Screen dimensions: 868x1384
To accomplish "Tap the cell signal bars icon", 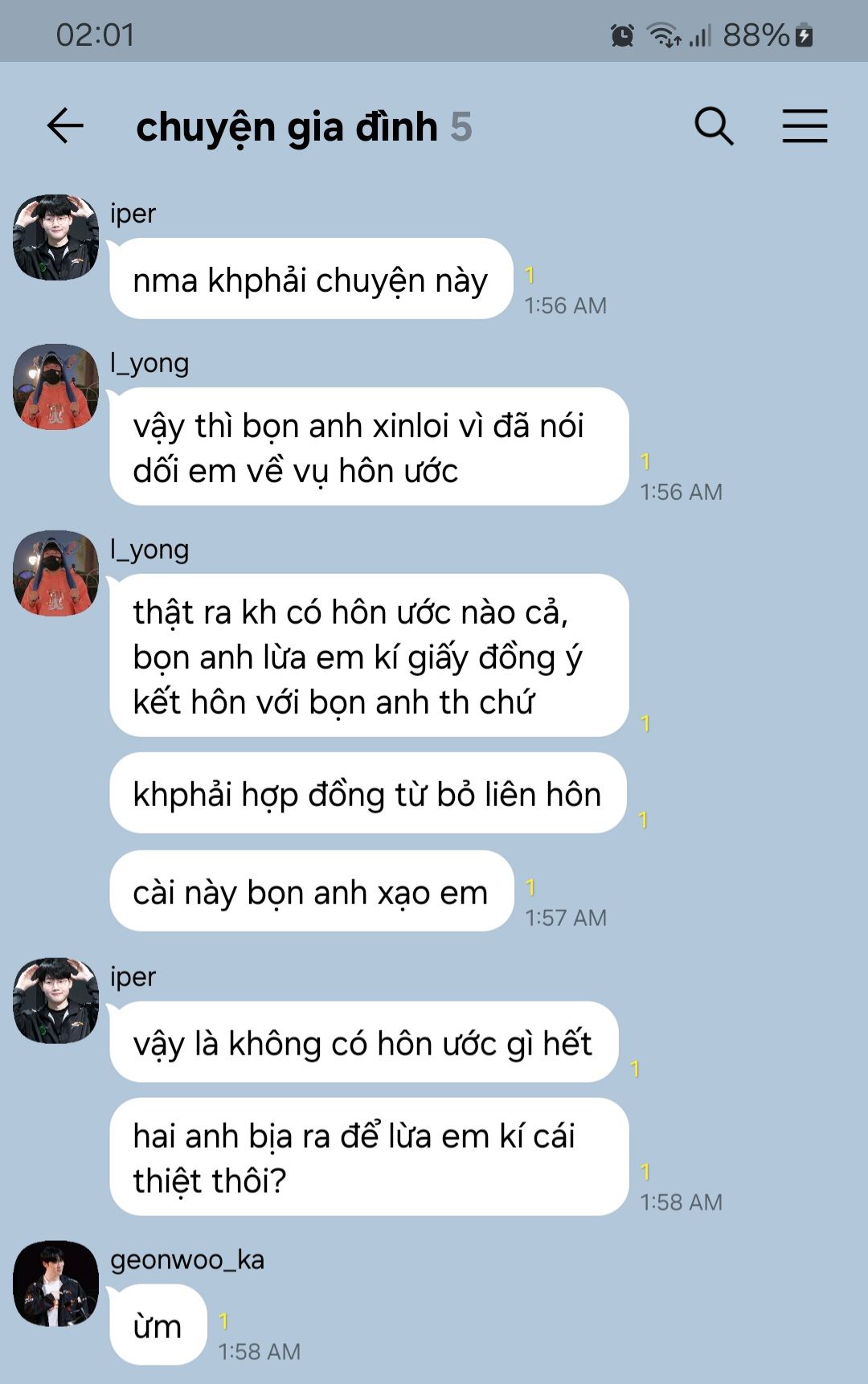I will click(x=700, y=35).
